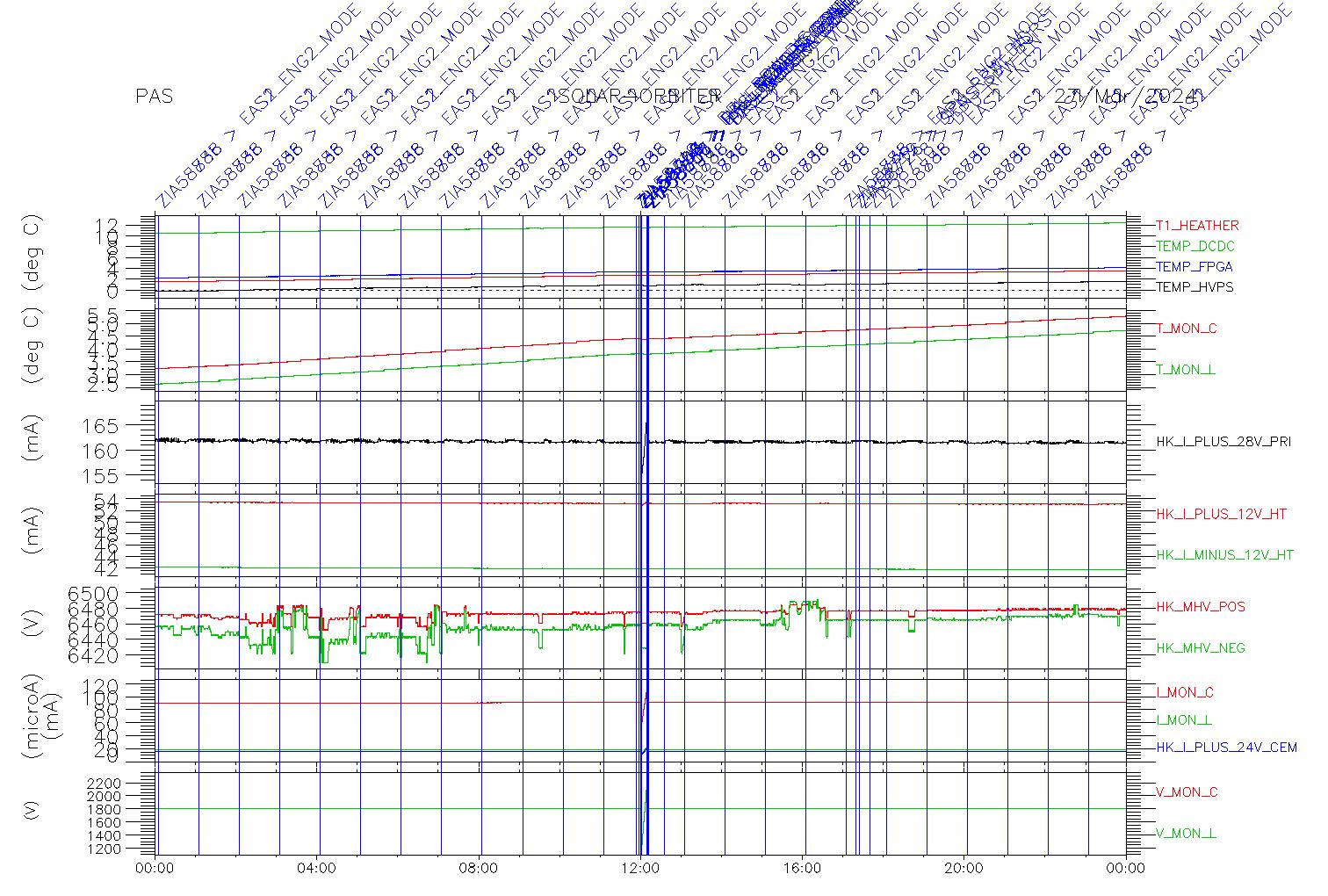Image resolution: width=1328 pixels, height=896 pixels.
Task: Click the T1_HEATHER legend label
Action: point(1197,226)
